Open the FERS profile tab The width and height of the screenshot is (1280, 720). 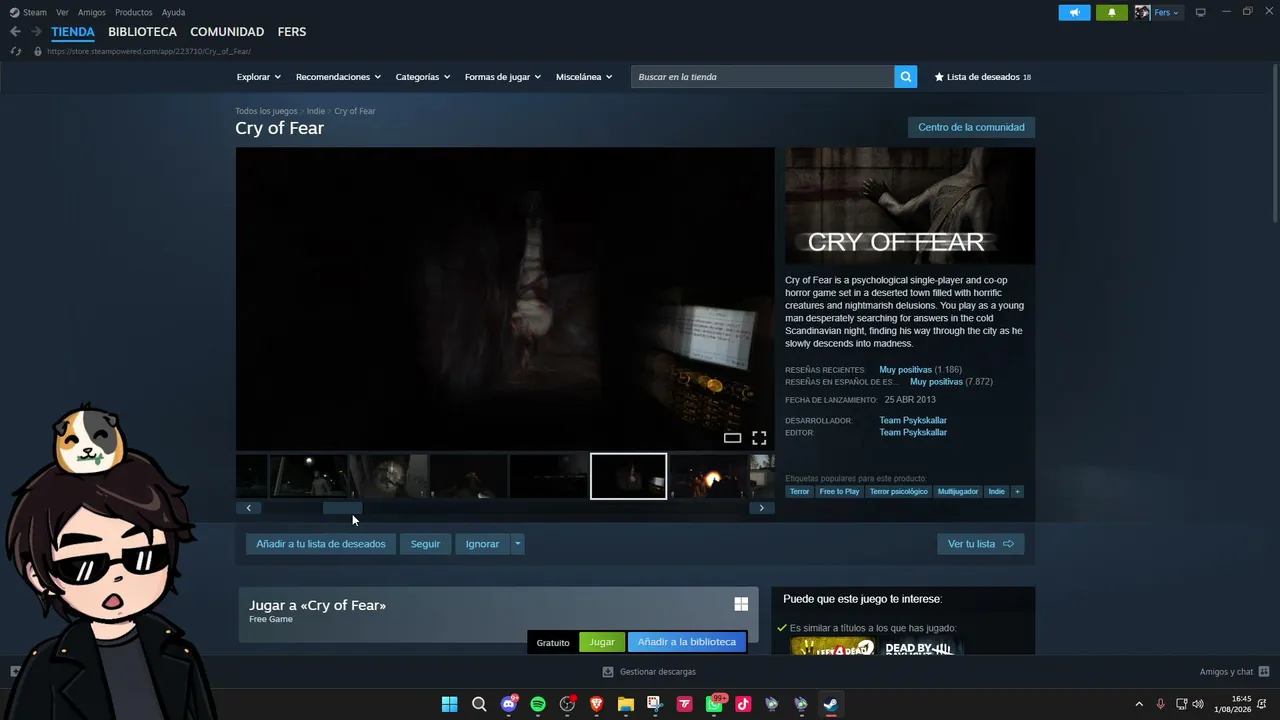click(292, 32)
